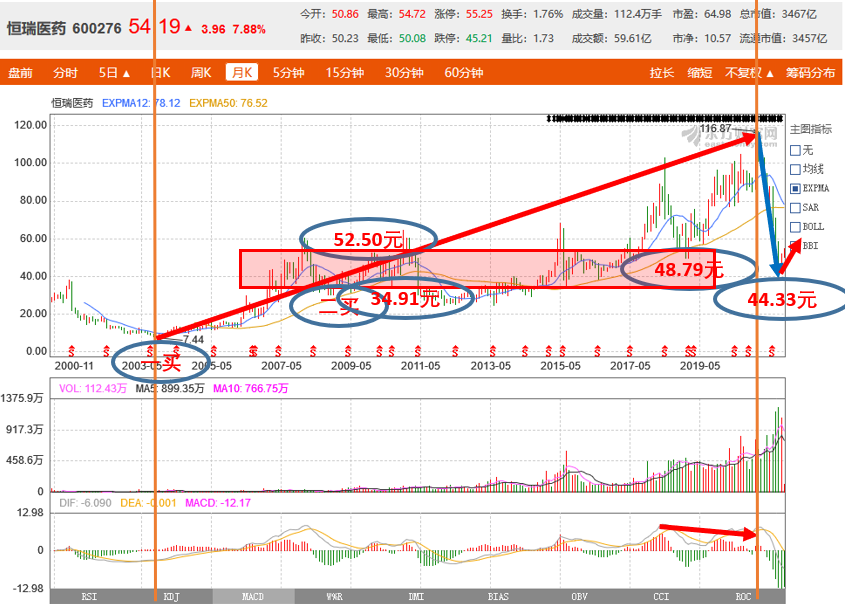Click the VOL: 112.43万 volume label
Screen dimensions: 845x604
pyautogui.click(x=93, y=388)
